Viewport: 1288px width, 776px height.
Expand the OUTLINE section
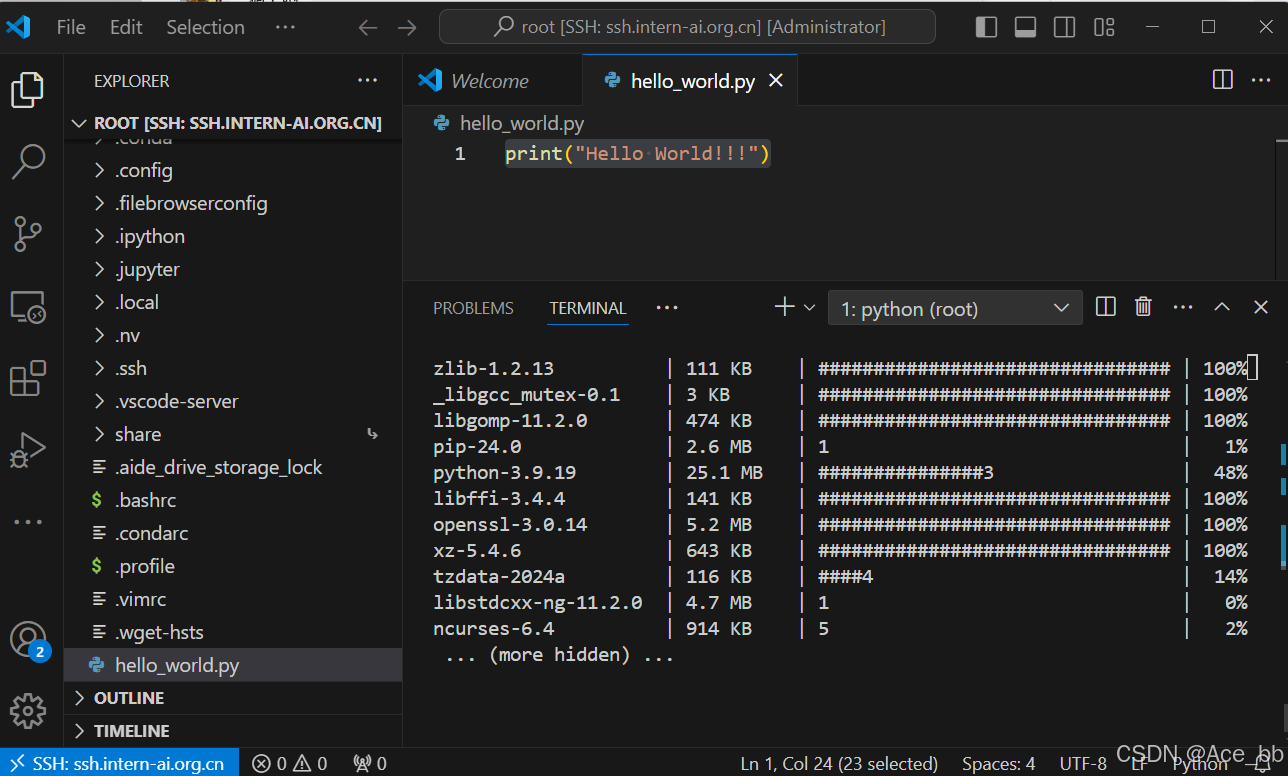[x=233, y=698]
